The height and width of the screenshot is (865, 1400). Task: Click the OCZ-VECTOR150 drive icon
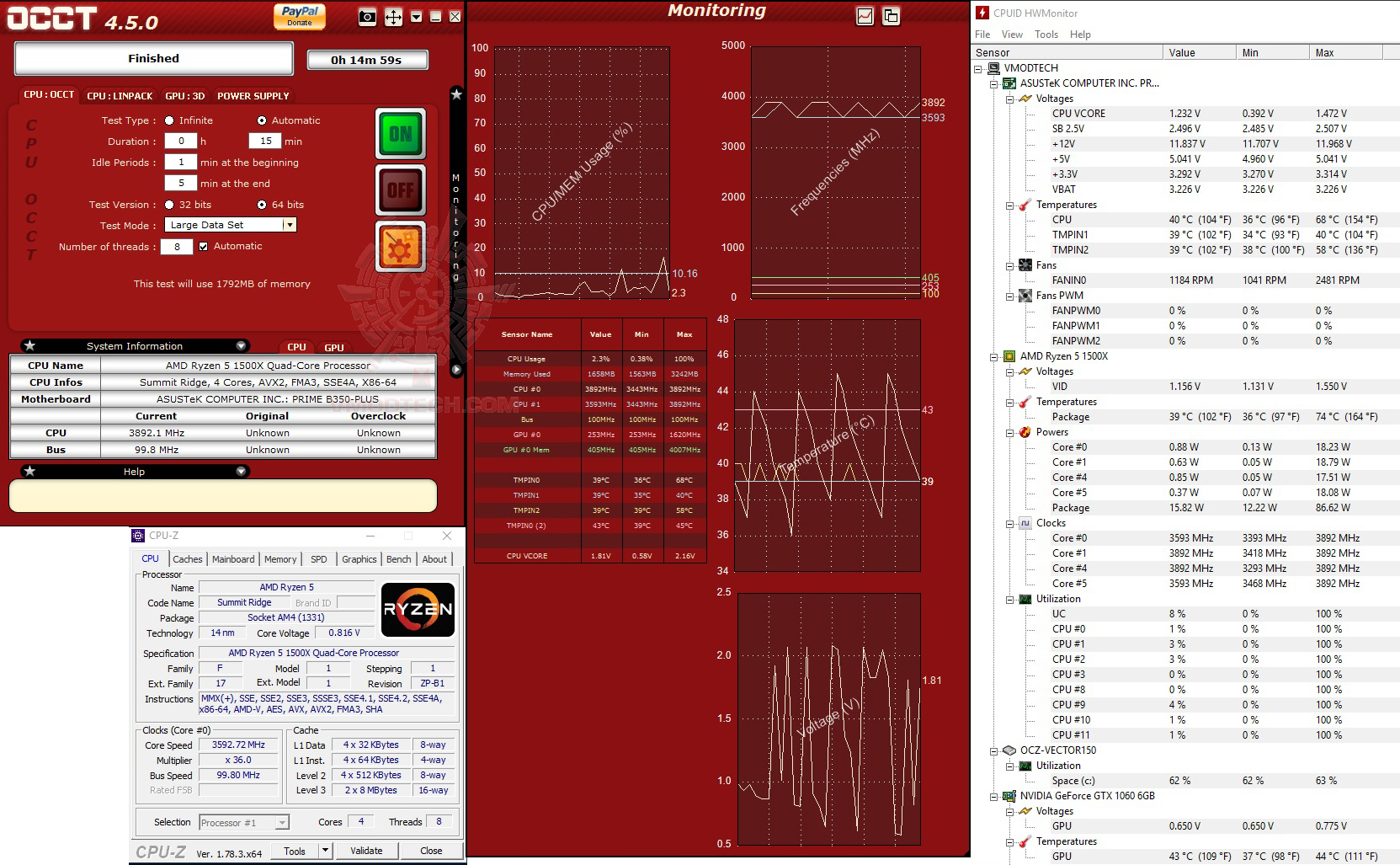1009,750
